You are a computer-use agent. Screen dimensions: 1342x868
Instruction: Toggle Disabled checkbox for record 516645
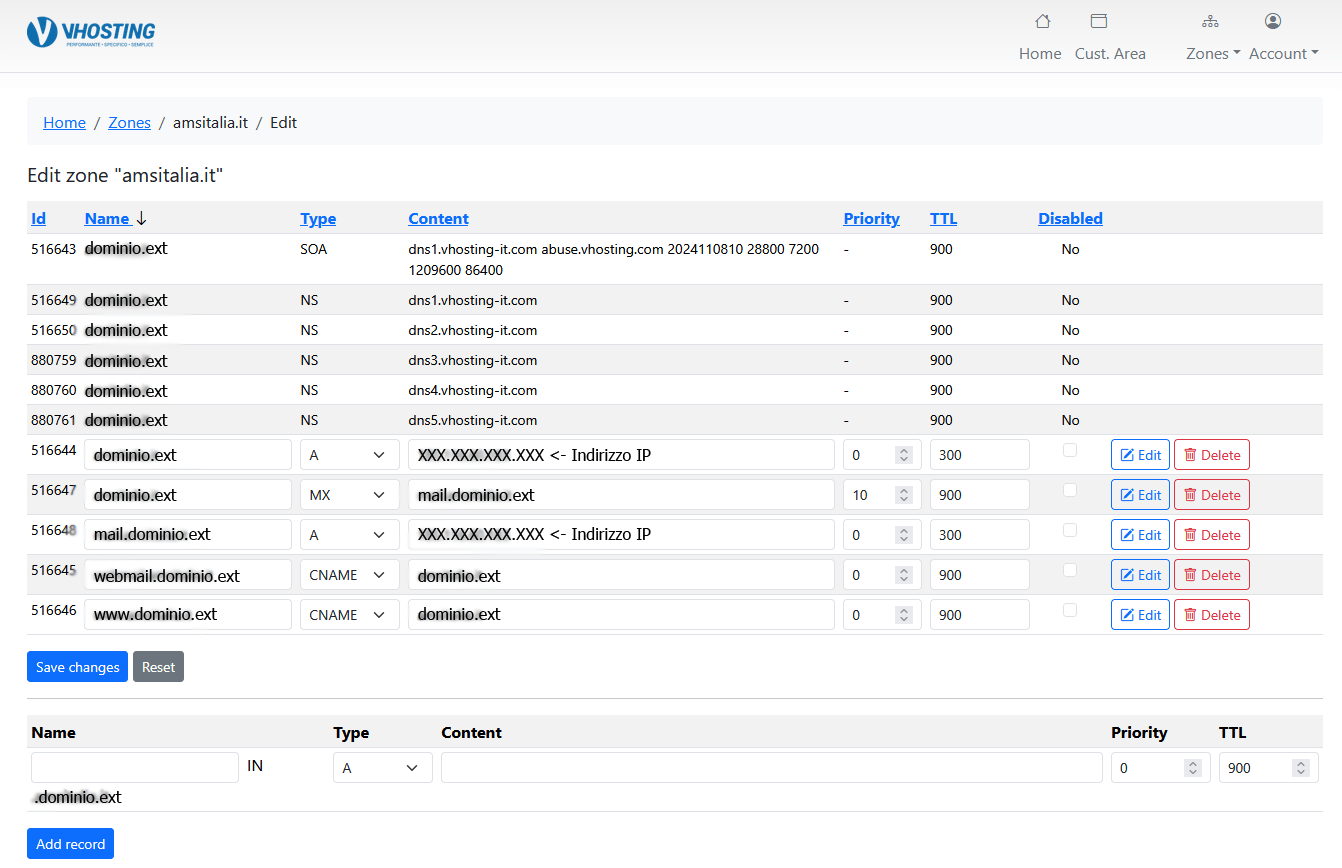1070,570
